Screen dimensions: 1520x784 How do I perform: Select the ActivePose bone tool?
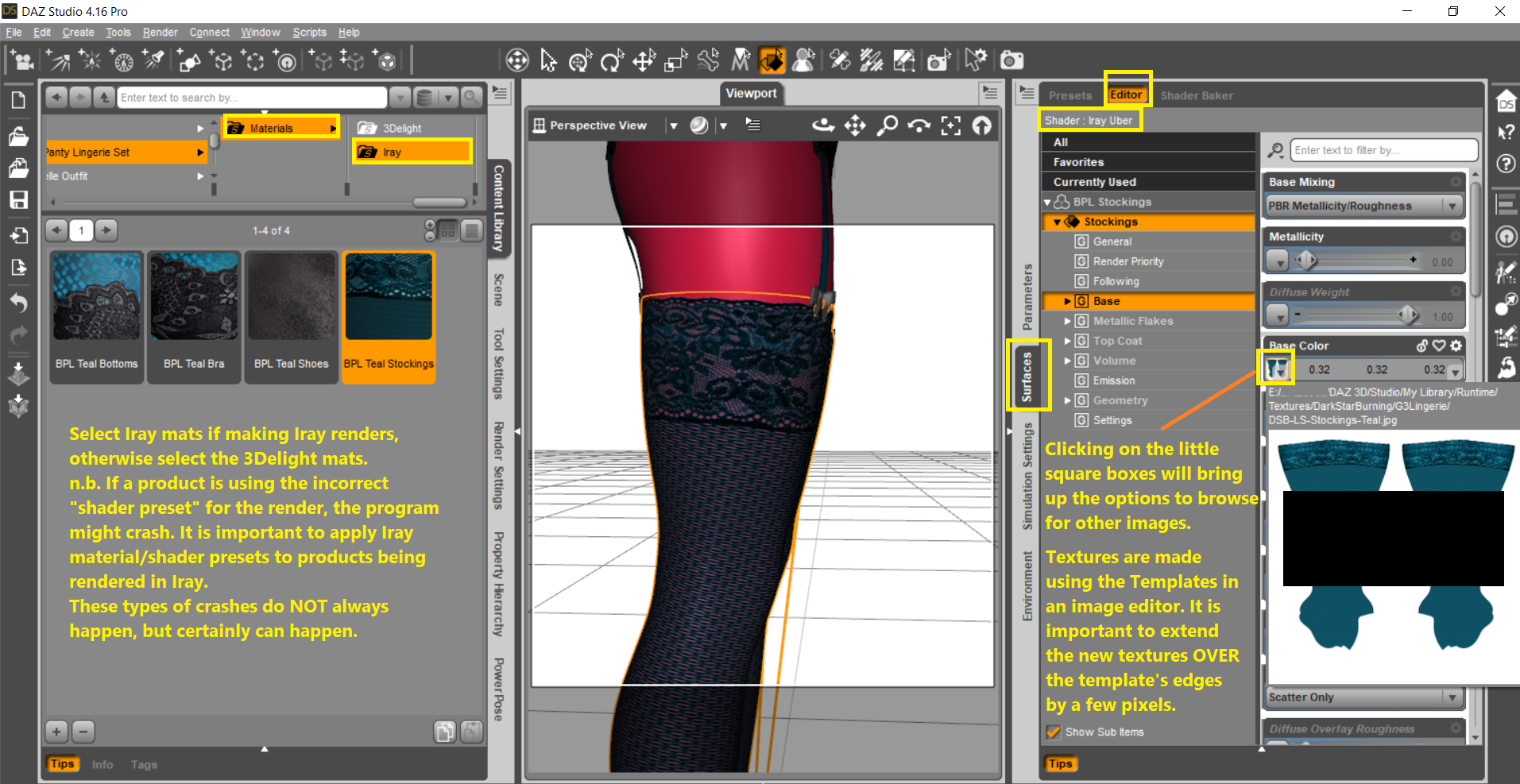point(708,60)
